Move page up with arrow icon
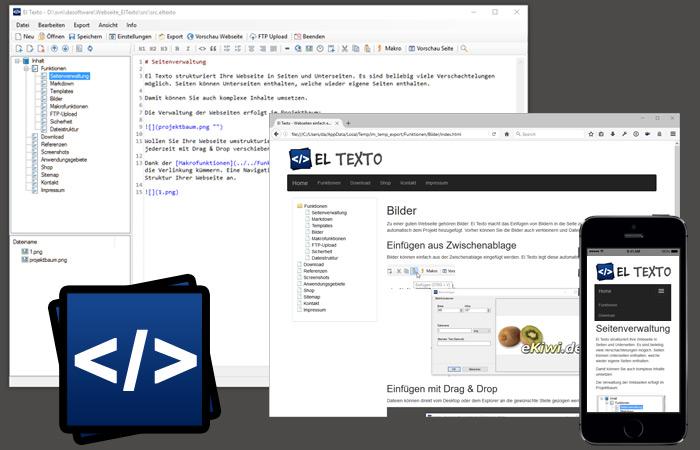 click(54, 49)
